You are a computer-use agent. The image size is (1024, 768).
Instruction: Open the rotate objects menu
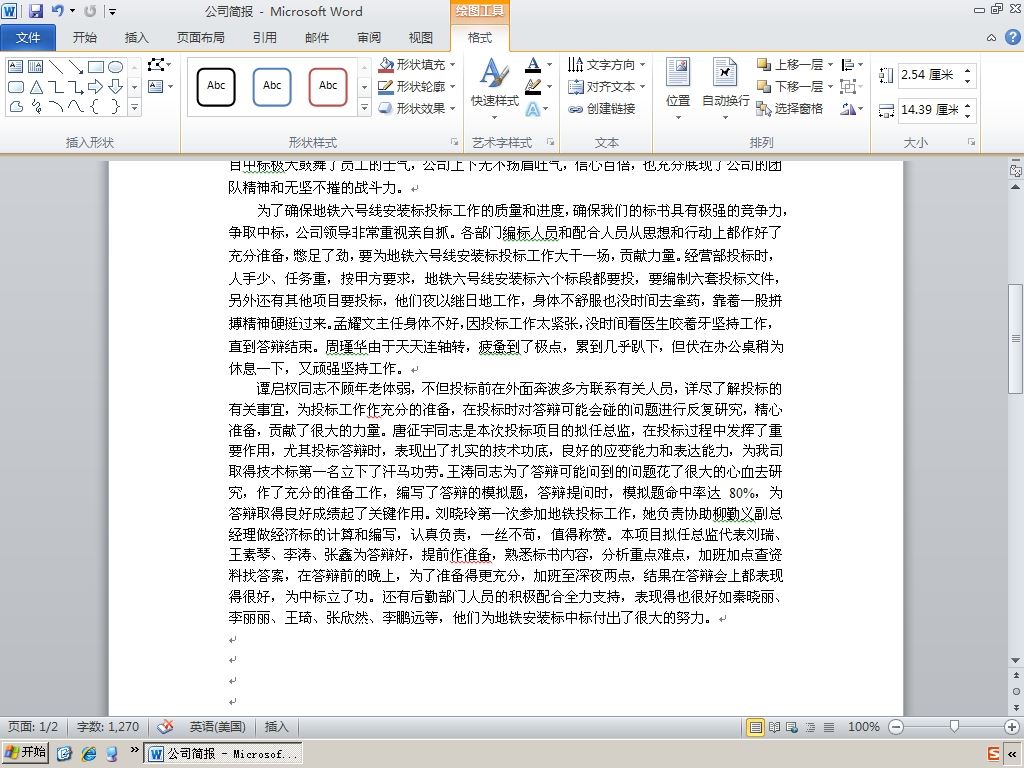[x=852, y=108]
